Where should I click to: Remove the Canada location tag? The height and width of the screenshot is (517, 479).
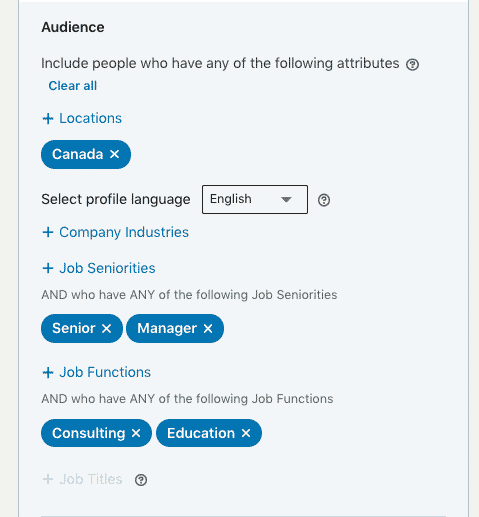coord(114,154)
